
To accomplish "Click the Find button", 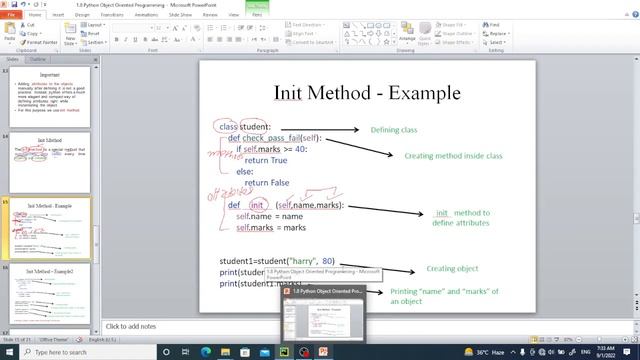I will click(491, 25).
